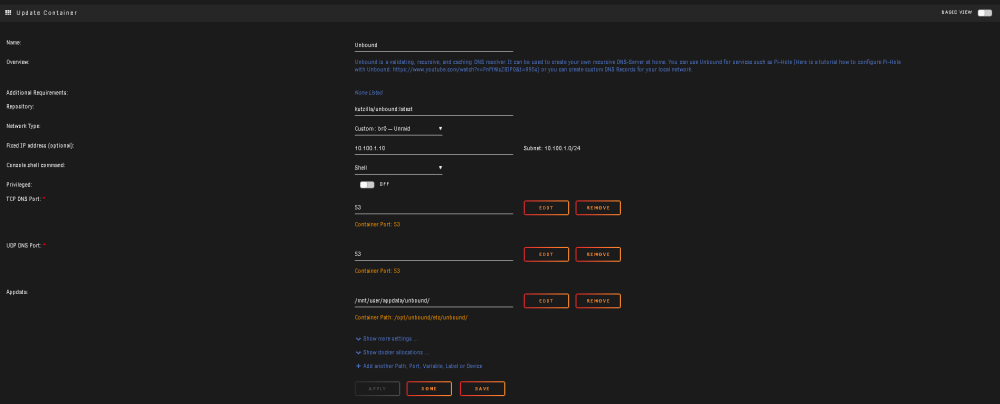Click the 'Network Type:' label
Screen dimensions: 1000x404
[23, 126]
